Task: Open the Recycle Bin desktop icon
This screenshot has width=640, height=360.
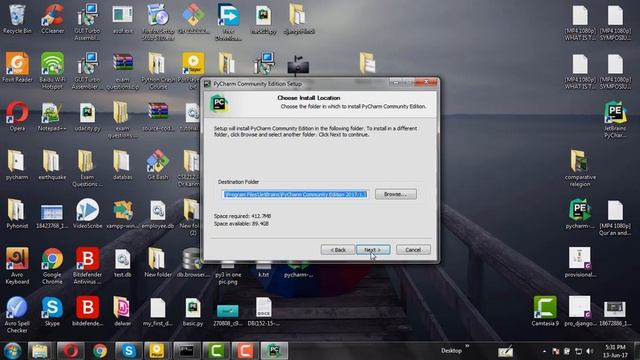Action: (17, 19)
